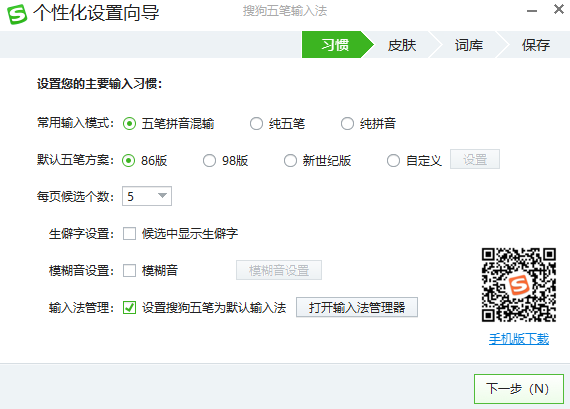
Task: Minimize the wizard window
Action: click(532, 11)
